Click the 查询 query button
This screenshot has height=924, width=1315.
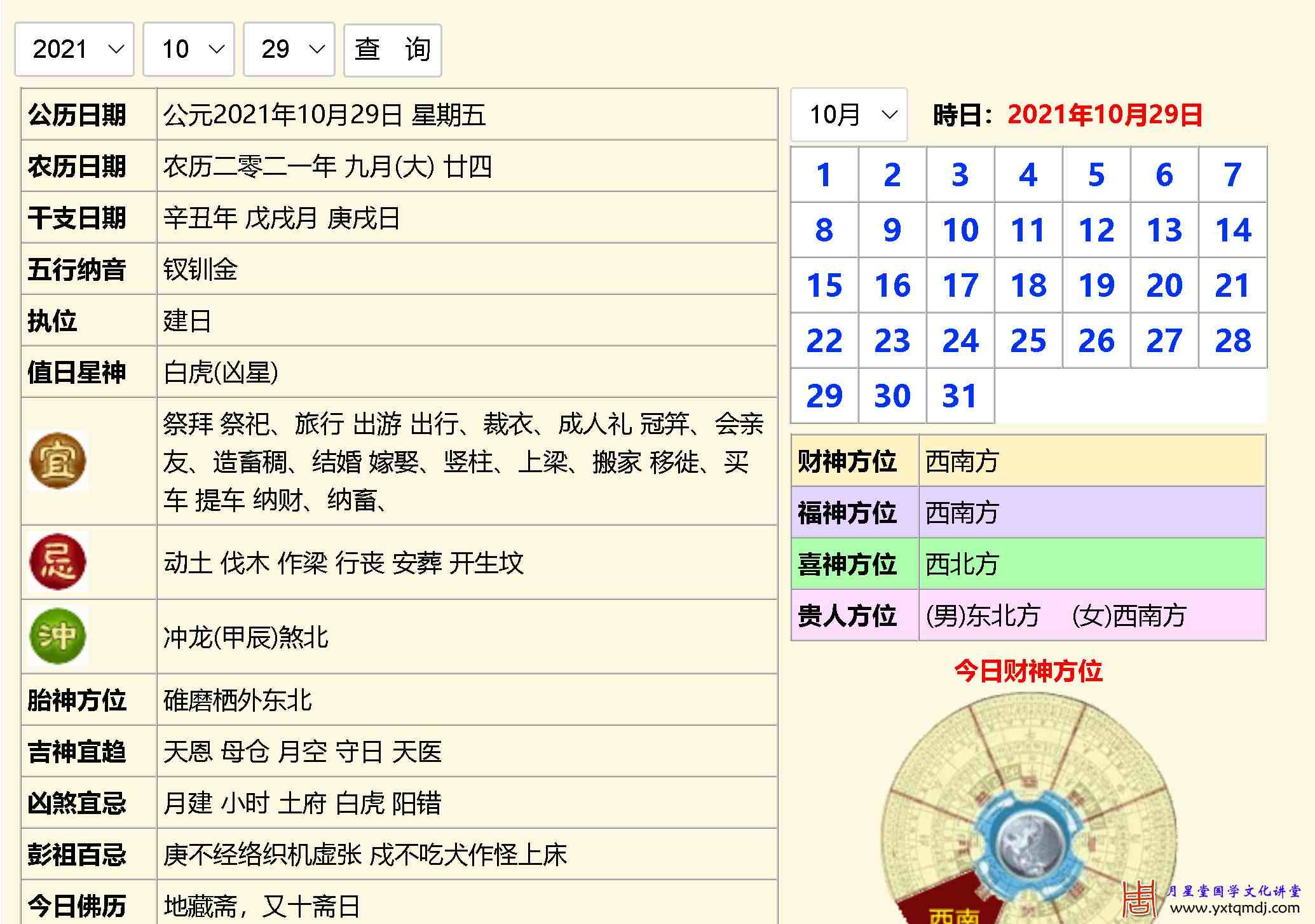[393, 50]
